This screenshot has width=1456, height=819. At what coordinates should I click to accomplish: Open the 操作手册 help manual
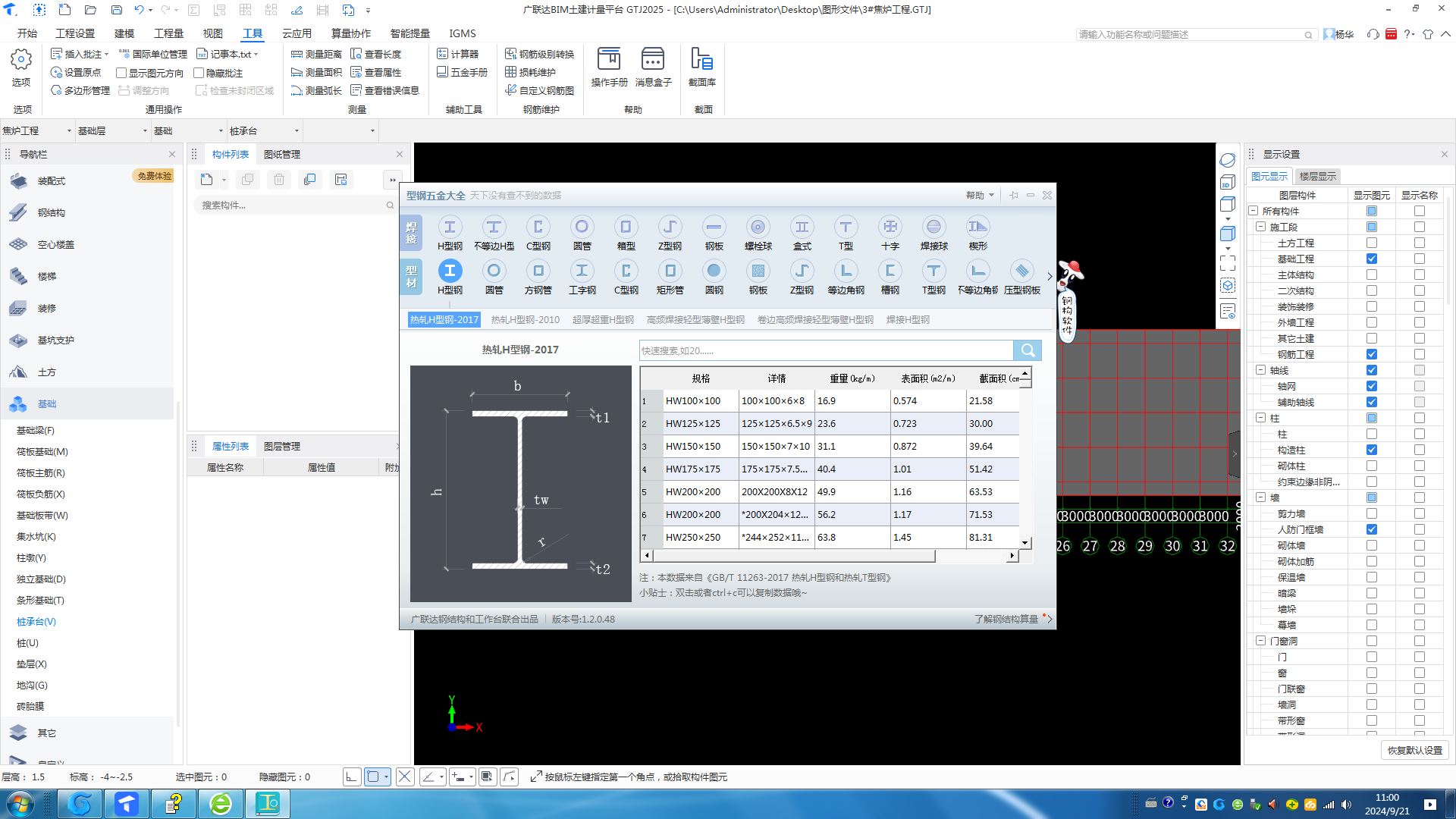(609, 67)
